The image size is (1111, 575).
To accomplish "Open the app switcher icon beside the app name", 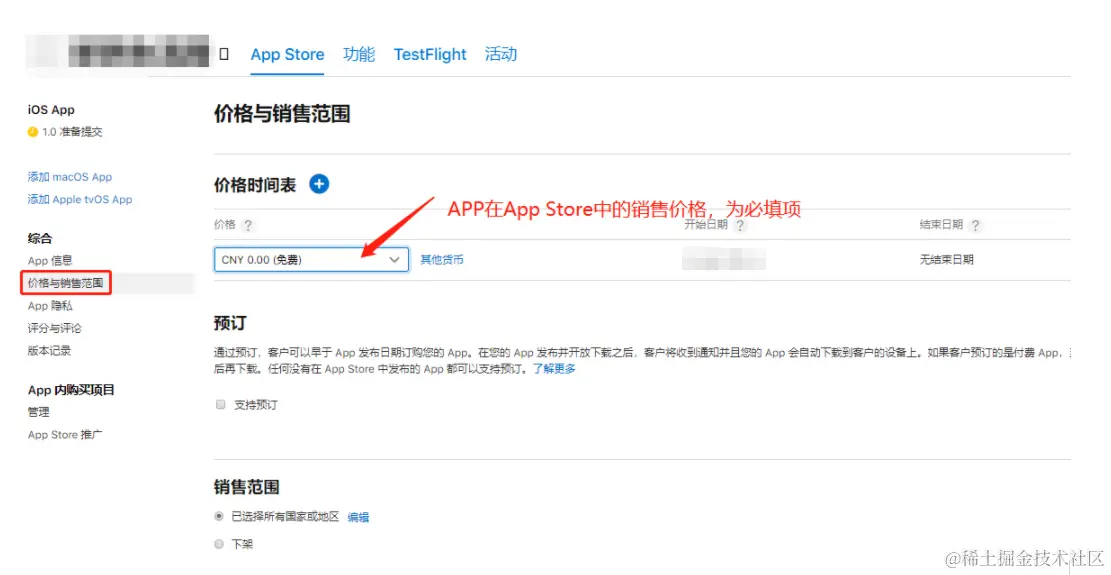I will [224, 55].
